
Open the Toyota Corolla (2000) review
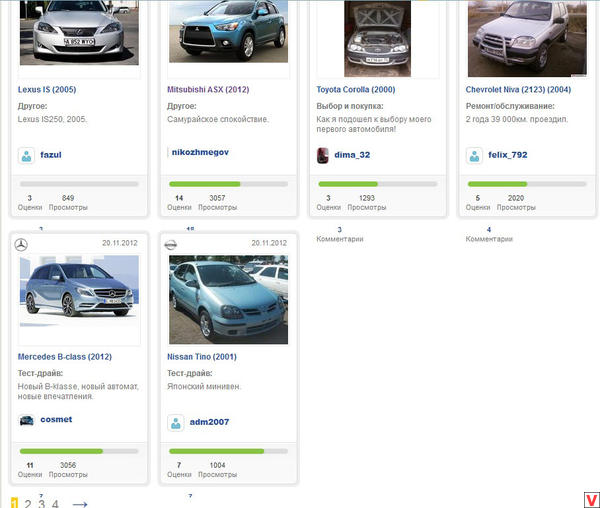(x=356, y=90)
